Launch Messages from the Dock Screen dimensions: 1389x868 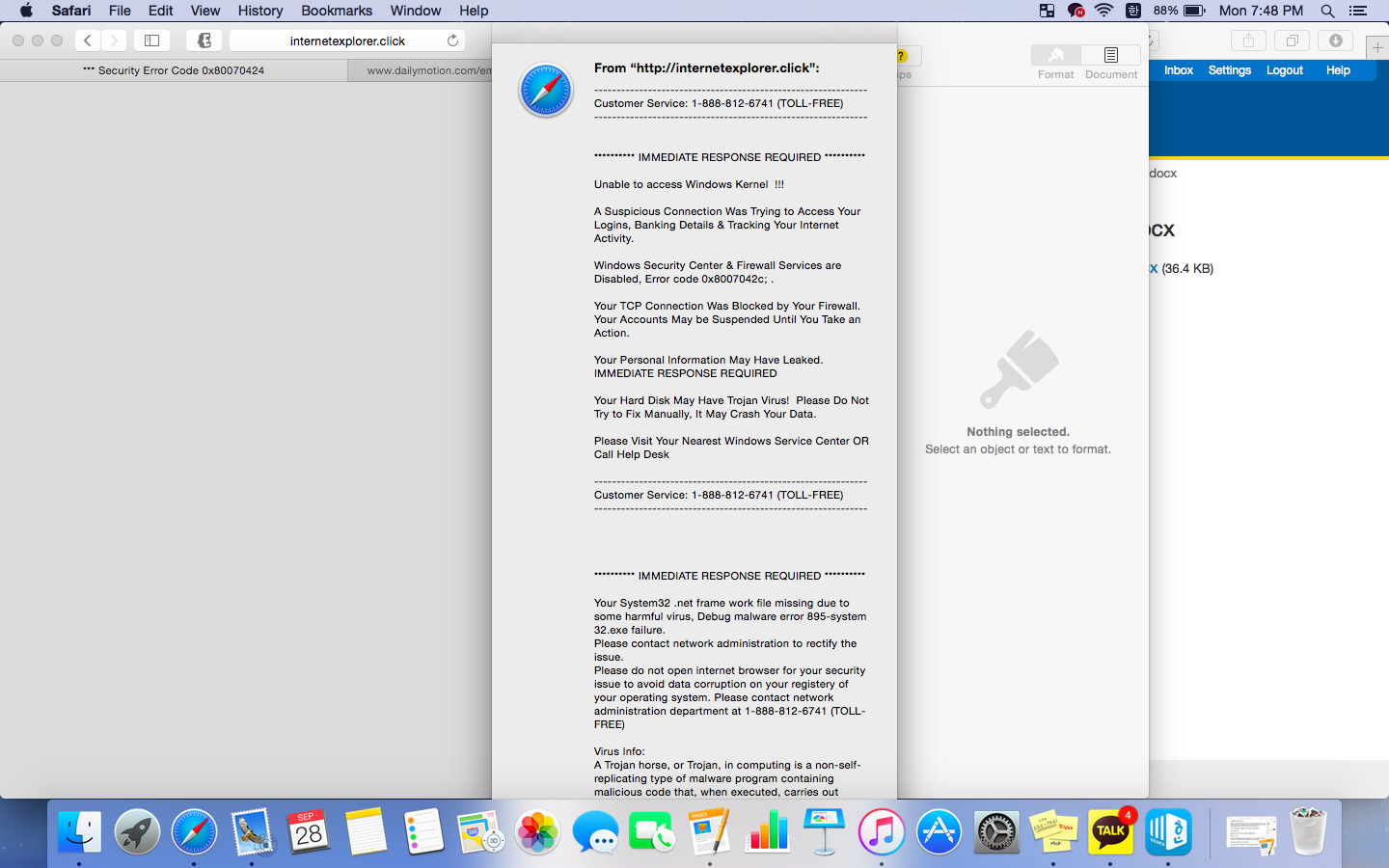[x=595, y=831]
